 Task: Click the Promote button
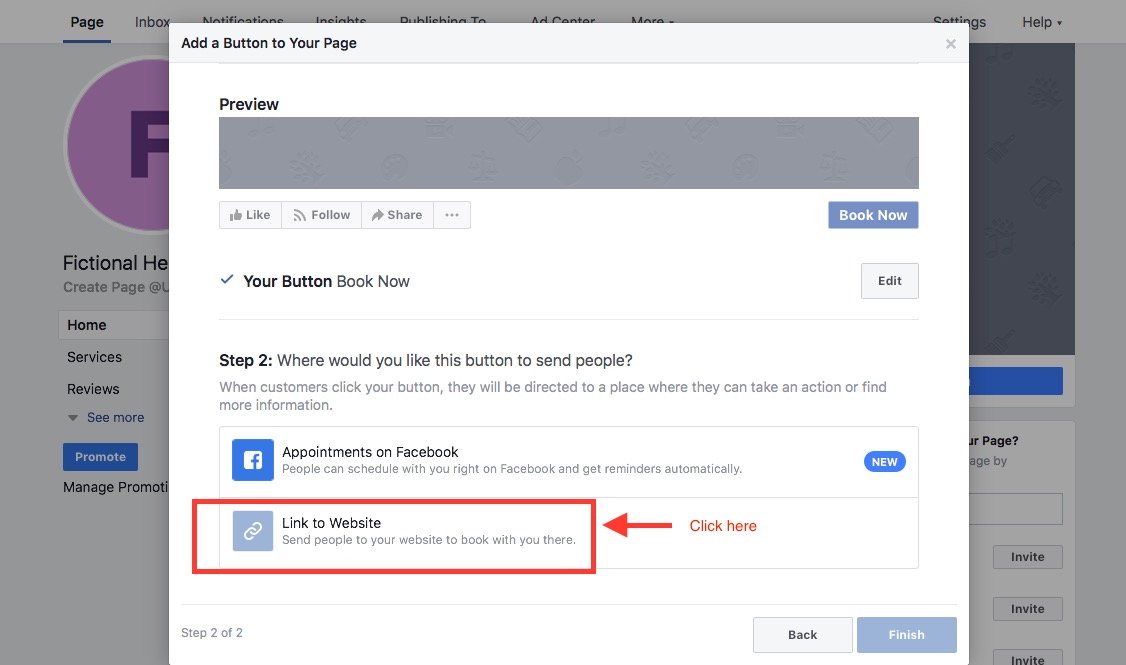[x=101, y=457]
